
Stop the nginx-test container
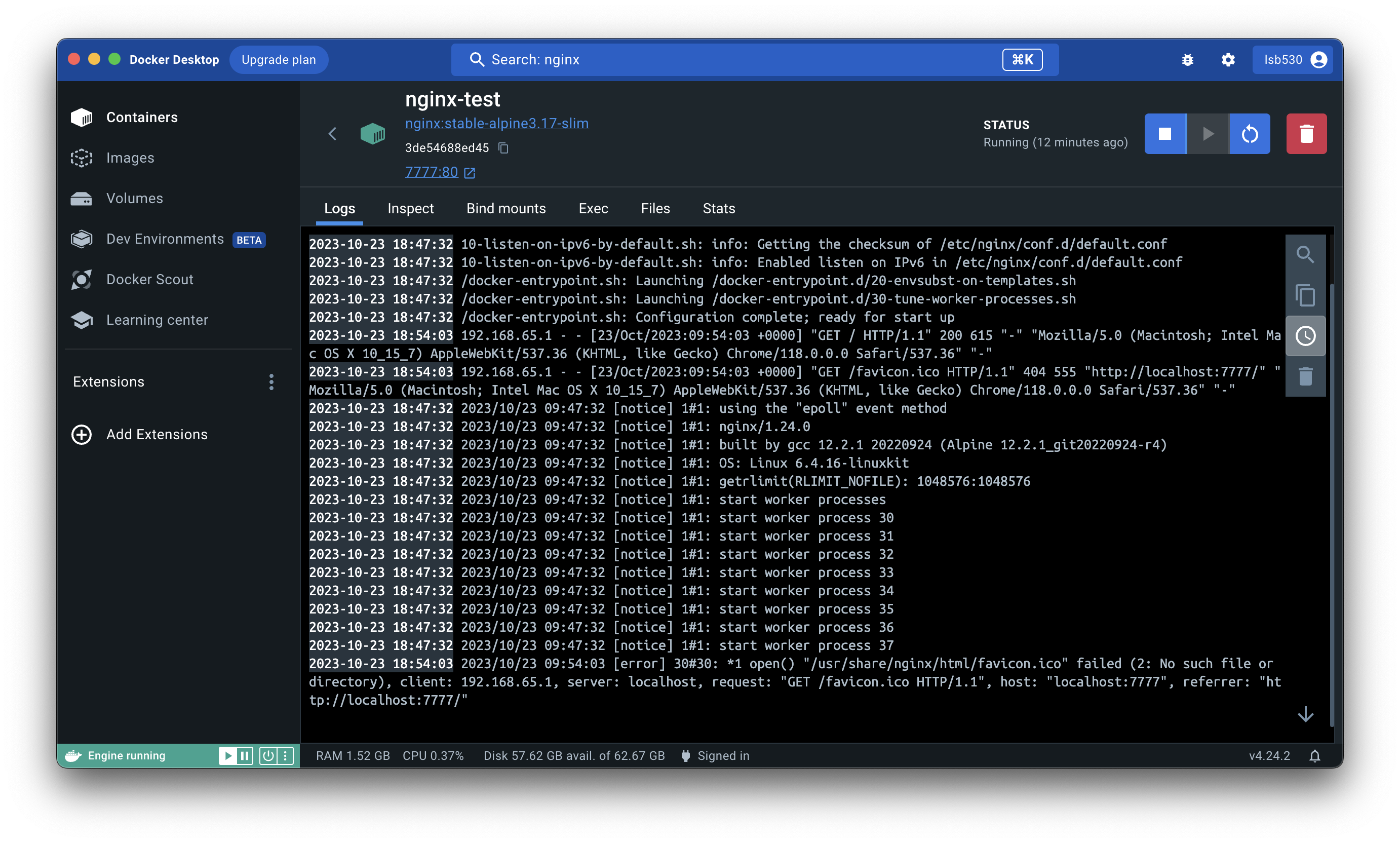(x=1165, y=134)
